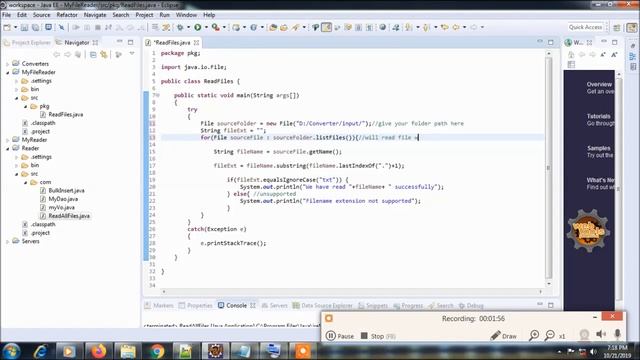The image size is (640, 360).
Task: Toggle Link with Editor in Navigator
Action: pos(104,54)
